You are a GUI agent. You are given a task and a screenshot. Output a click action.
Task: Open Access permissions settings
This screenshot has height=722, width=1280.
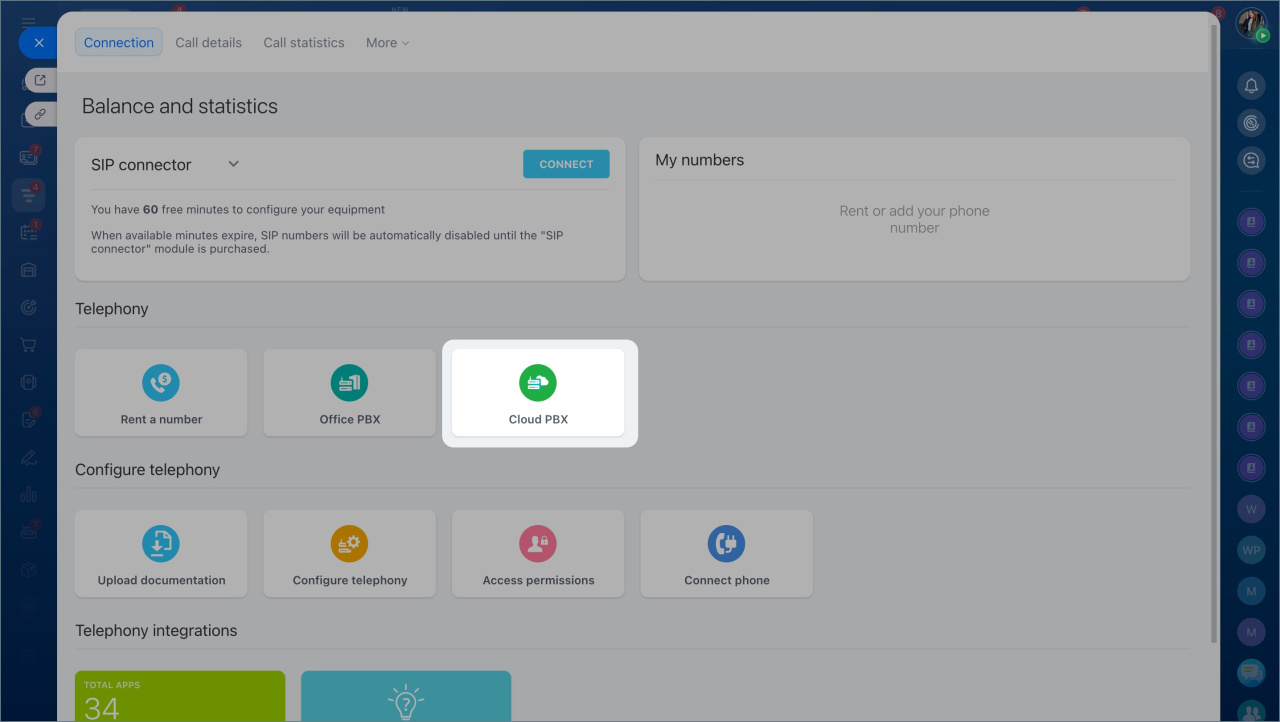538,553
